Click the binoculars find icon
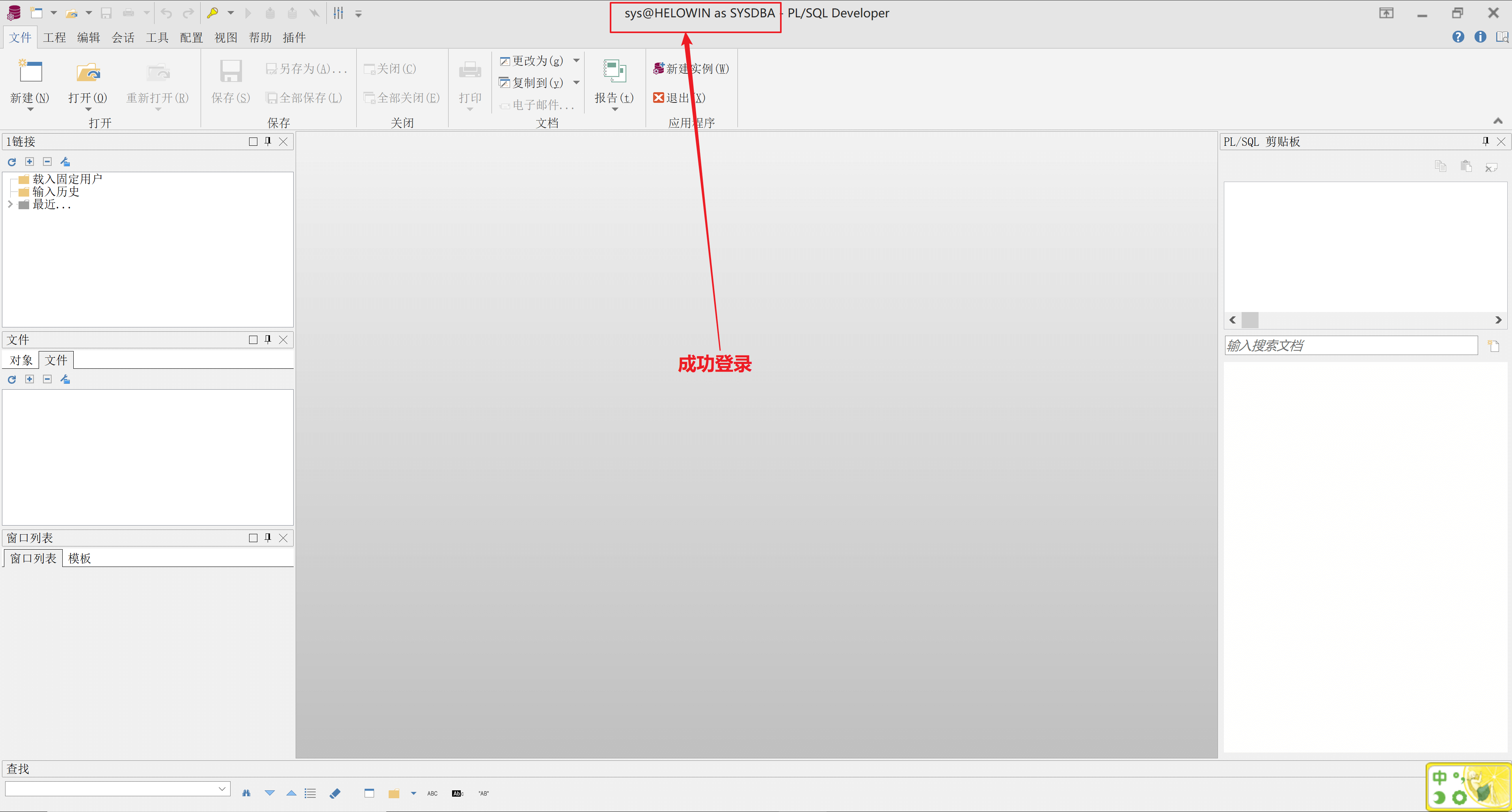This screenshot has height=812, width=1512. click(x=246, y=793)
